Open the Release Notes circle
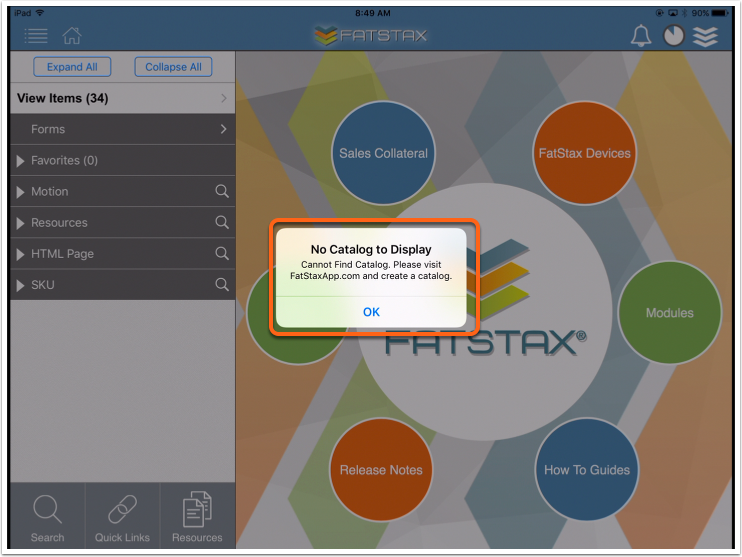Screen dimensions: 742x557 (381, 469)
